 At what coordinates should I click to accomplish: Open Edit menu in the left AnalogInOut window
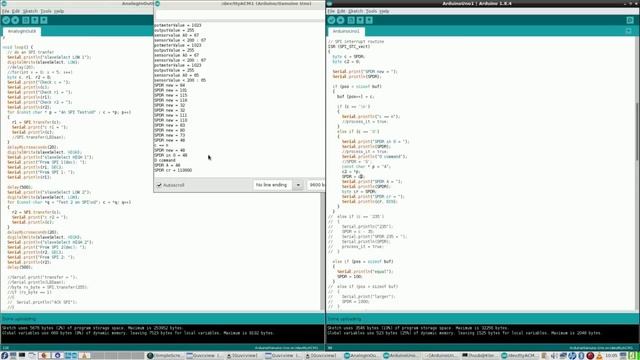click(x=16, y=11)
